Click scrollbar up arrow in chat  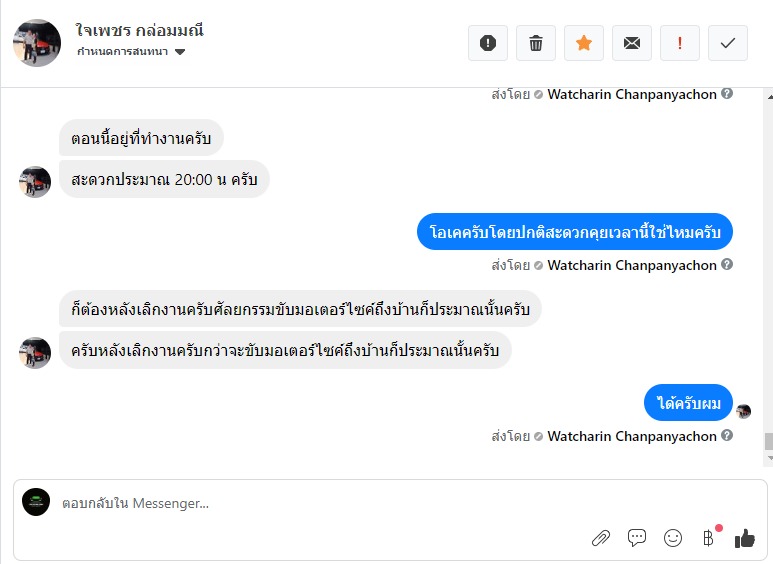[770, 97]
